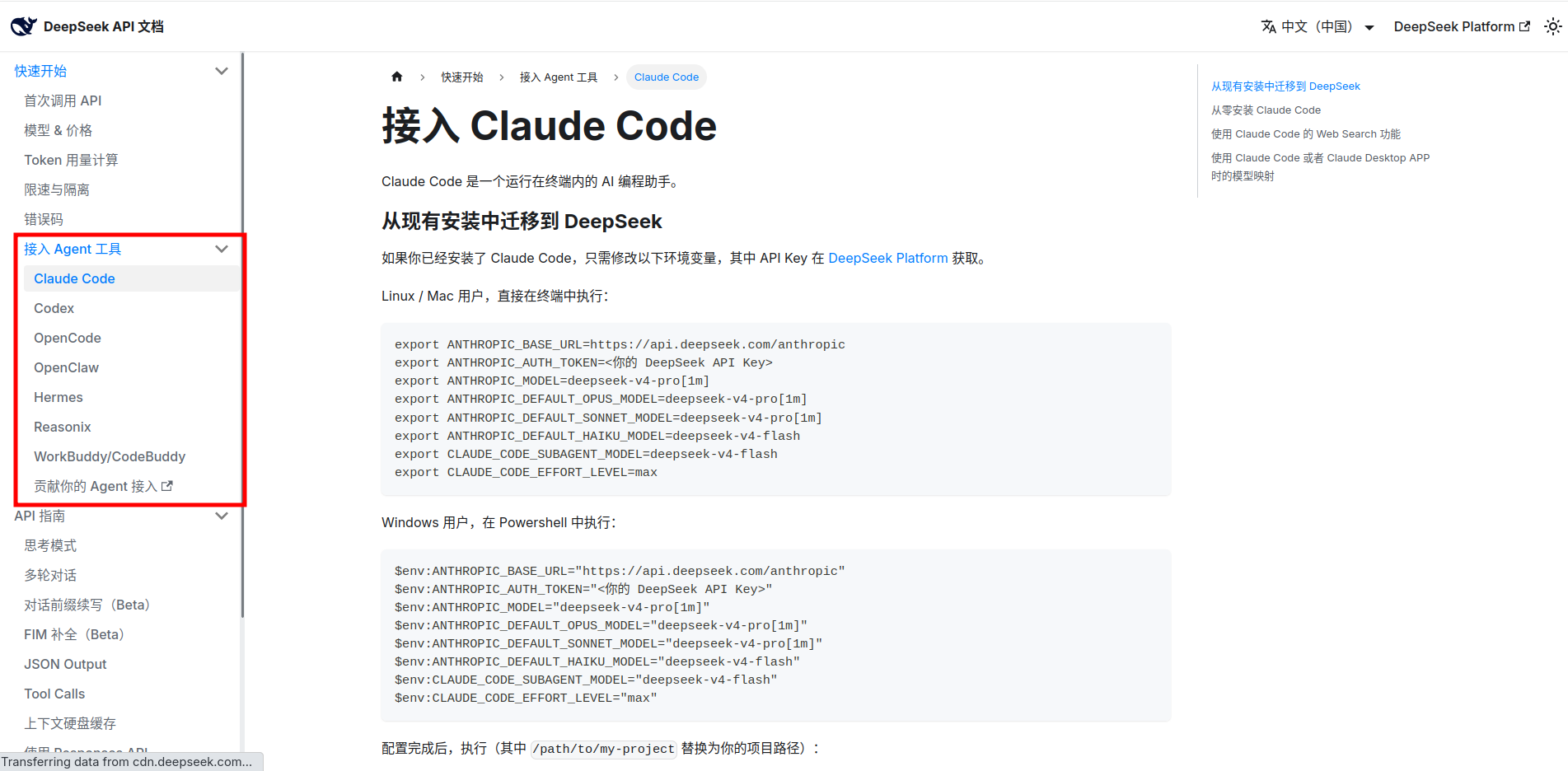Open 错误码 page in sidebar
The width and height of the screenshot is (1568, 771).
(x=44, y=219)
